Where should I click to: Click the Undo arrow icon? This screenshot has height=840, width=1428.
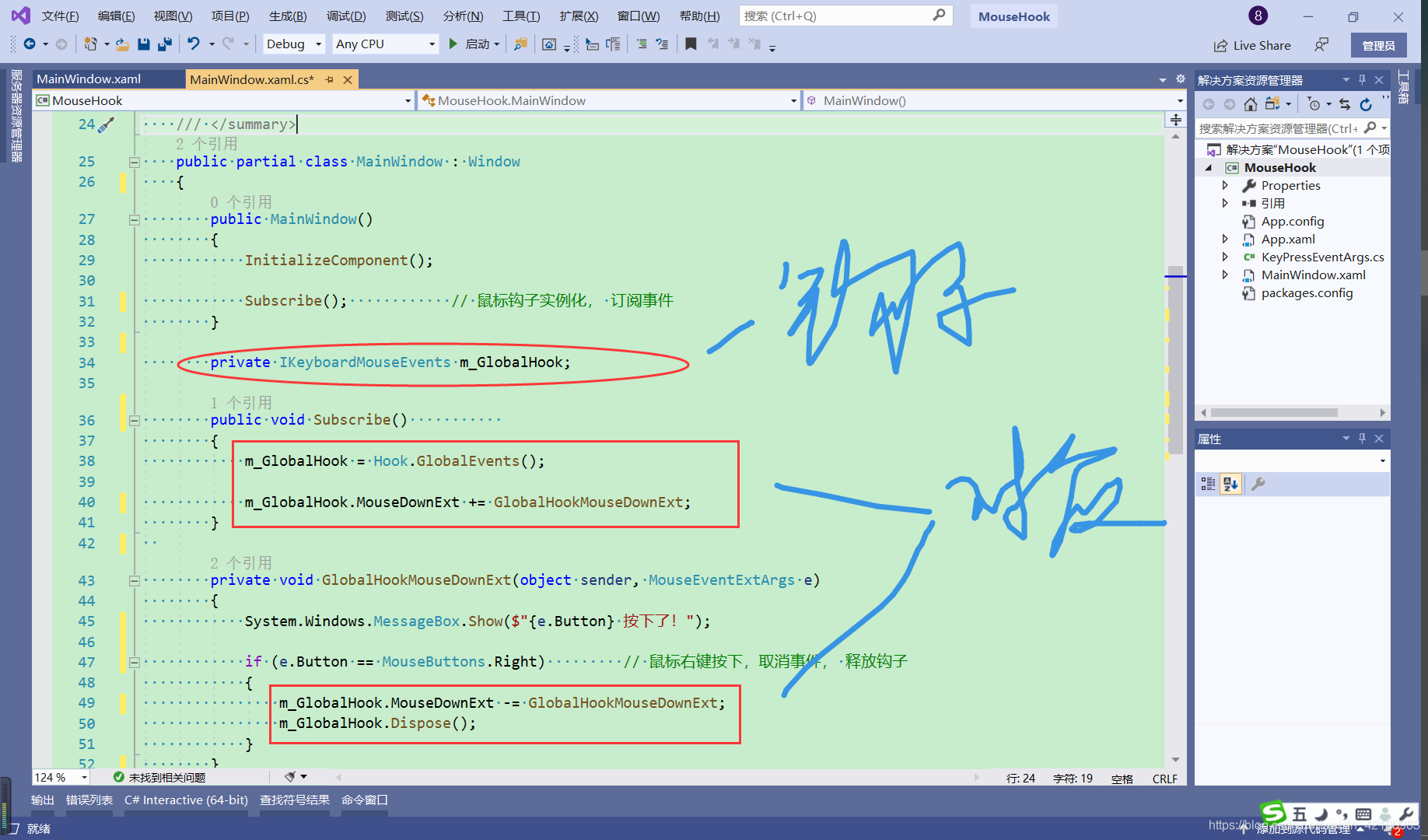tap(194, 44)
